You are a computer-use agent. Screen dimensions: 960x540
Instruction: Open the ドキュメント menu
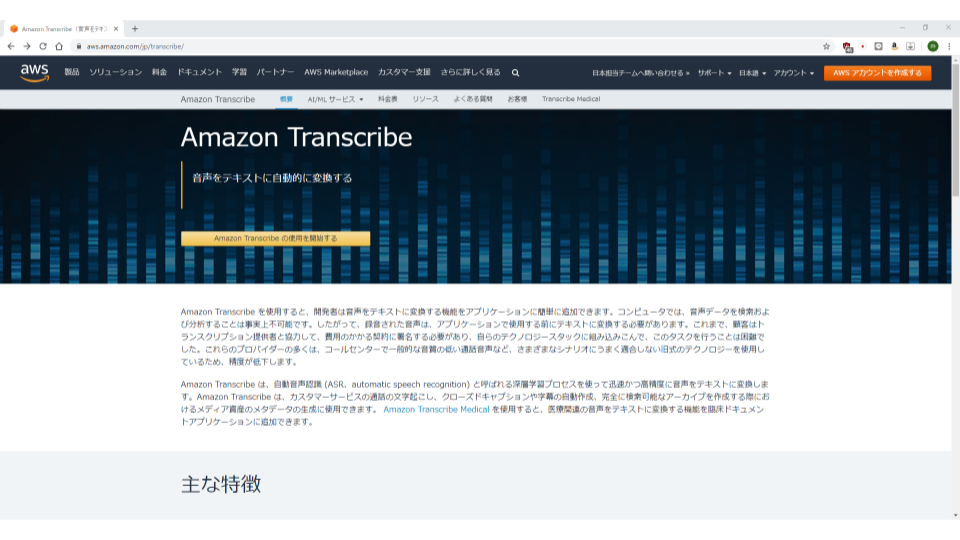pos(200,72)
